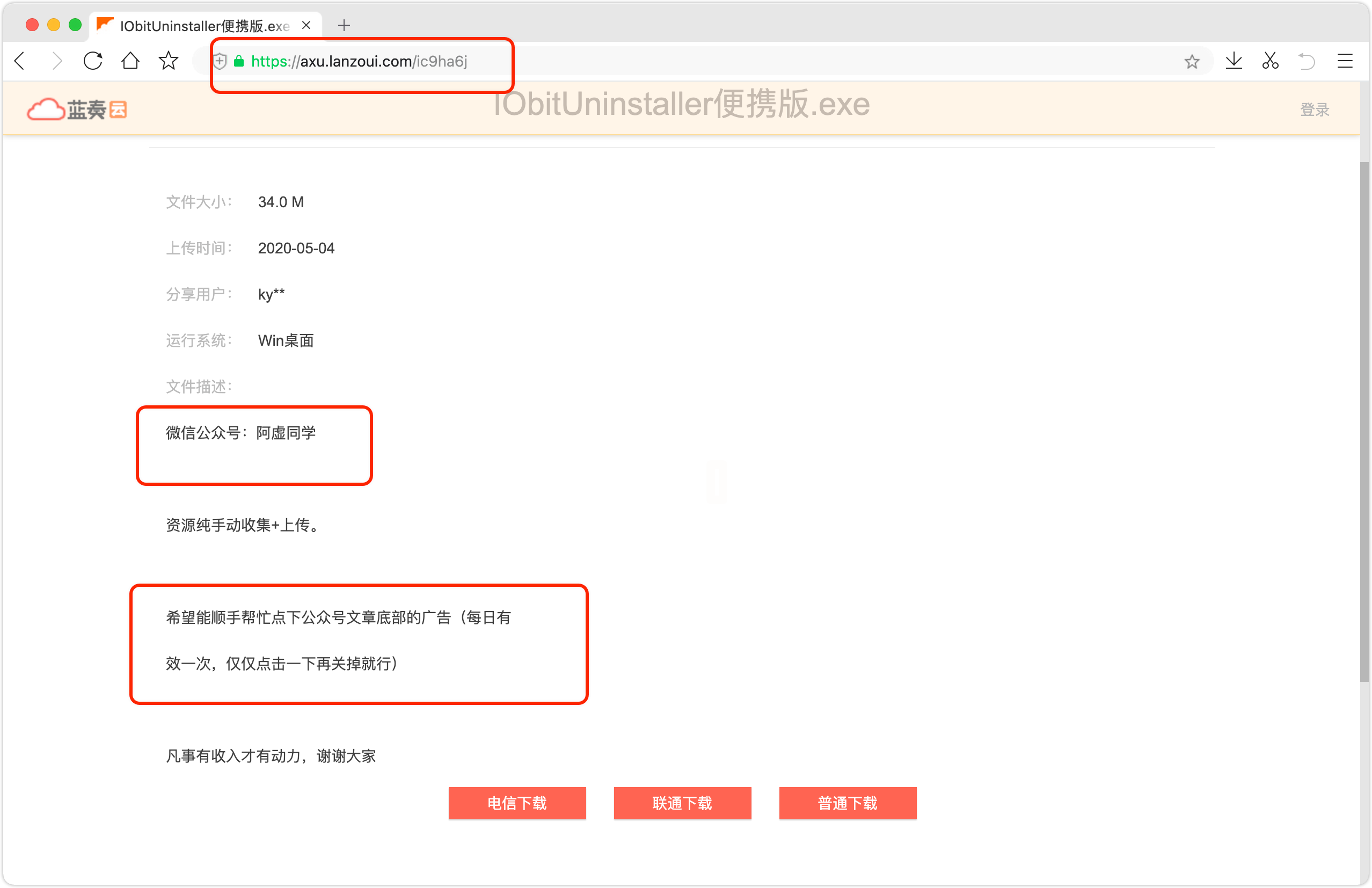Open the browser downloads panel
This screenshot has width=1372, height=888.
tap(1234, 61)
